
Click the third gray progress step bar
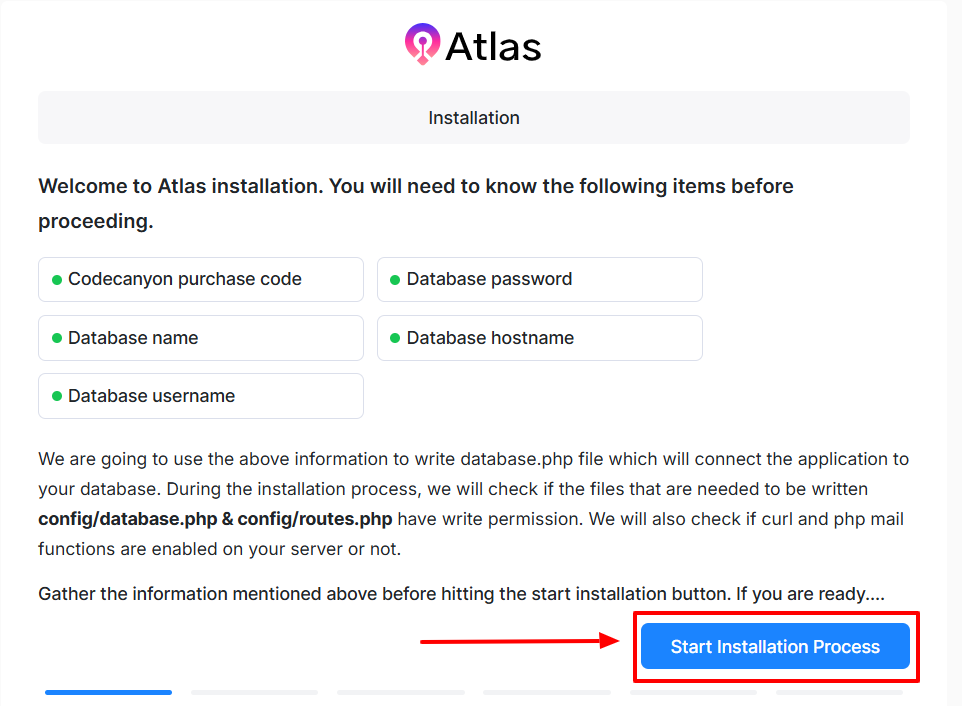pos(400,692)
